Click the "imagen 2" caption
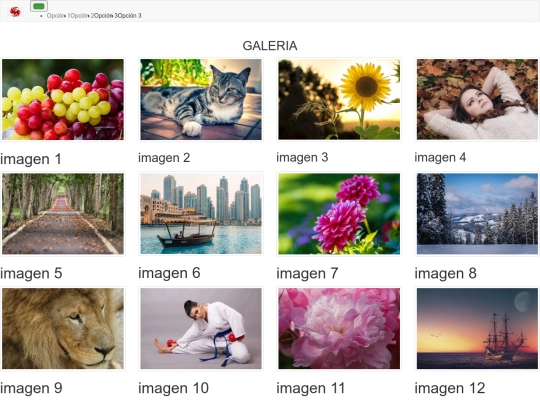Image resolution: width=540 pixels, height=405 pixels. click(164, 158)
